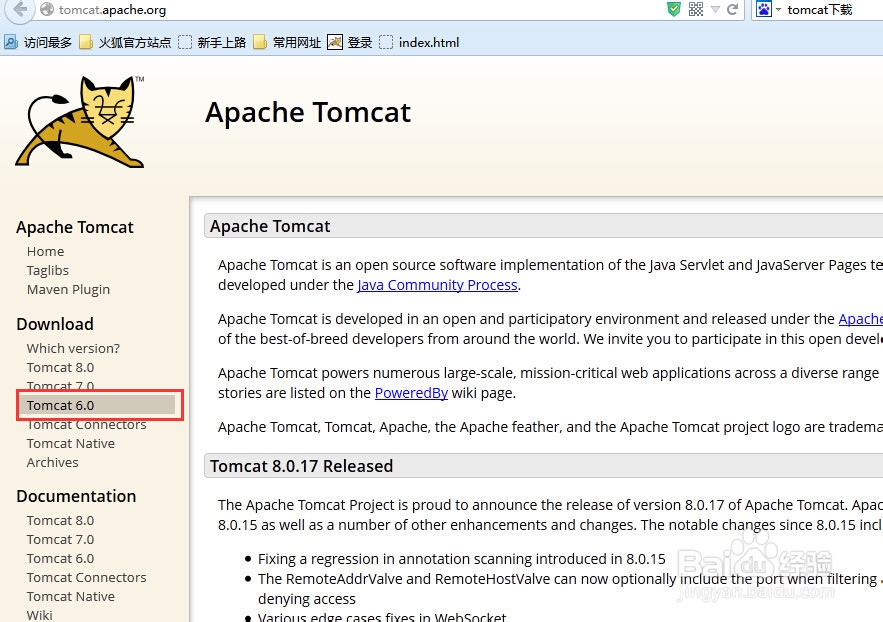Viewport: 883px width, 622px height.
Task: Follow the Java Community Process link
Action: pyautogui.click(x=438, y=285)
